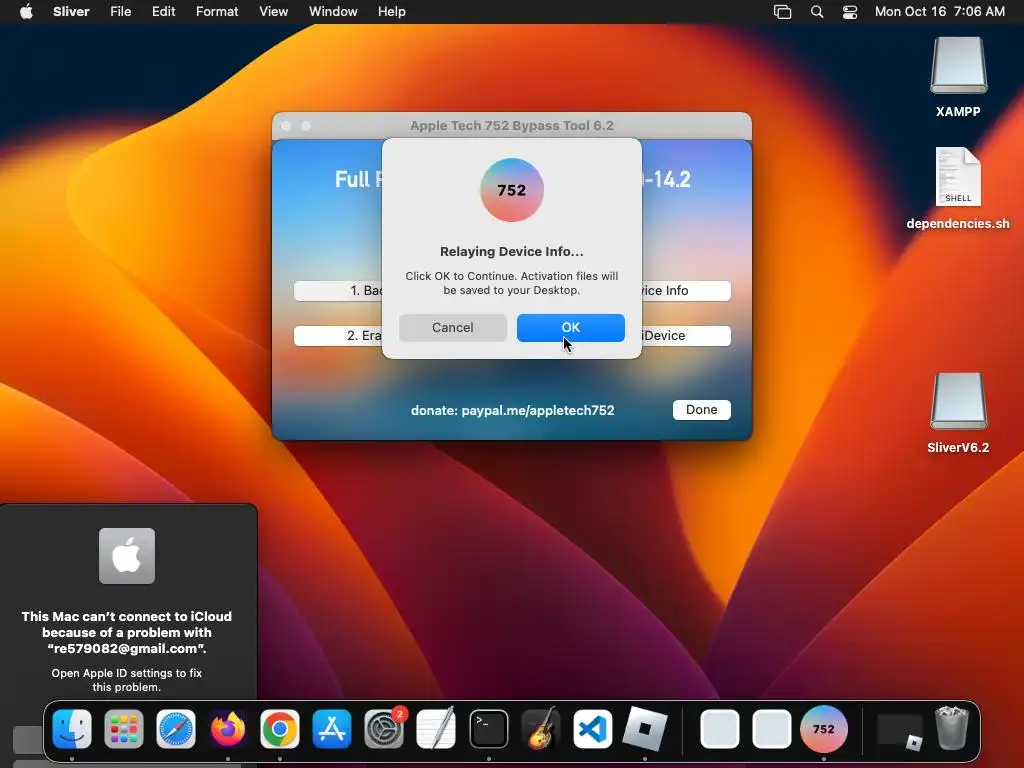Open Finder from the Dock
Image resolution: width=1024 pixels, height=768 pixels.
tap(72, 728)
